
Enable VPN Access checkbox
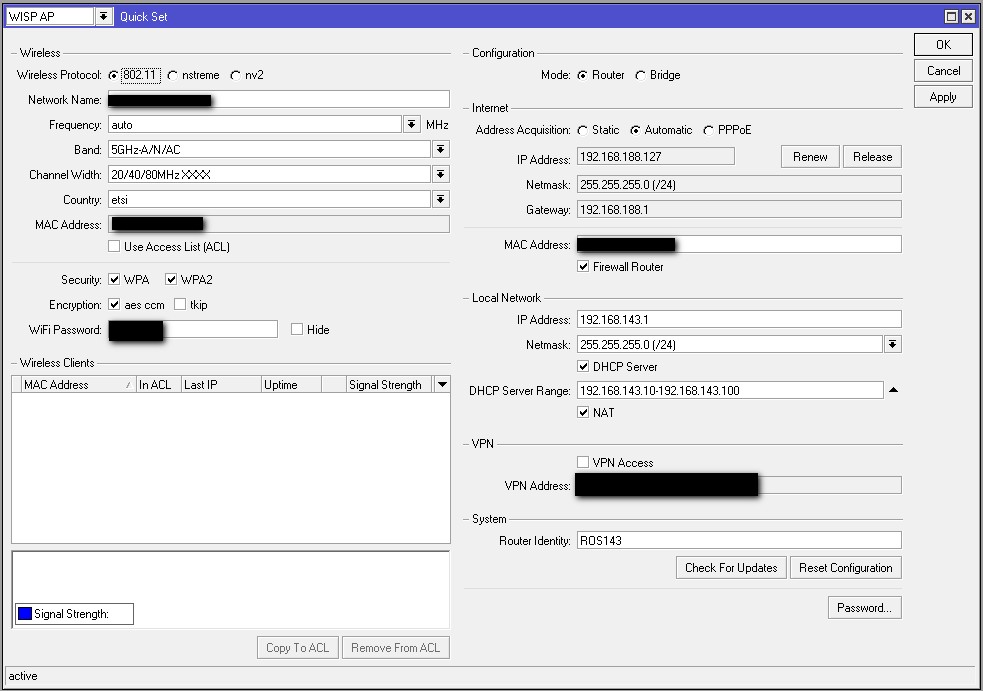(583, 462)
